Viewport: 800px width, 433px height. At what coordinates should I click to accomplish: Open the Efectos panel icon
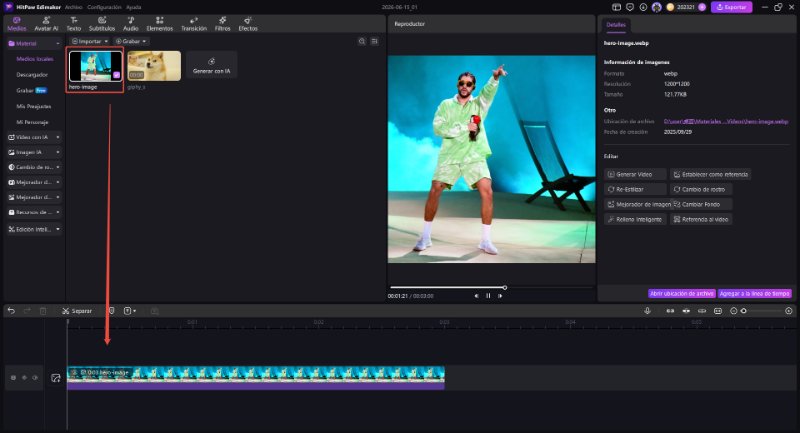pyautogui.click(x=248, y=23)
